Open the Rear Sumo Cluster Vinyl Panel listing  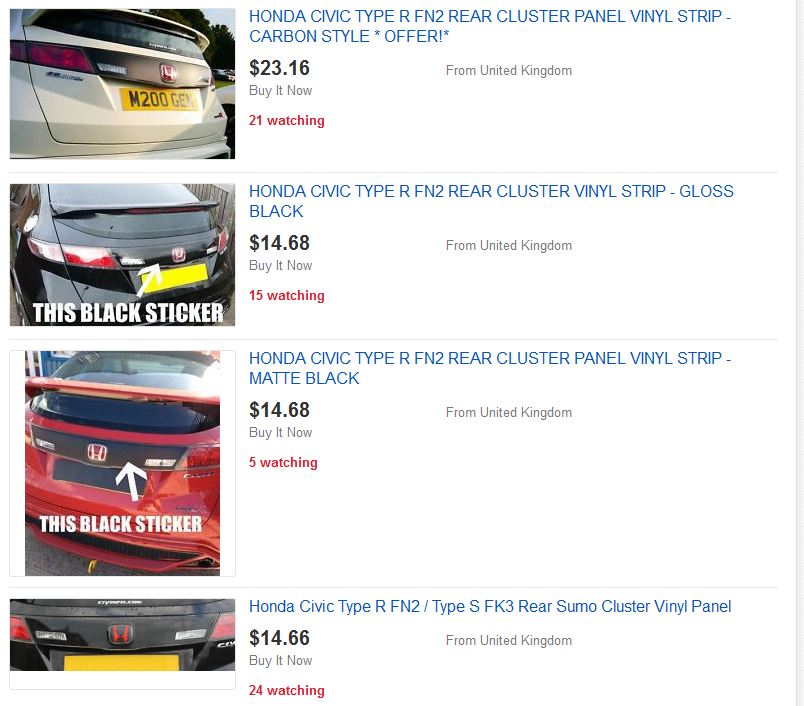(x=490, y=607)
